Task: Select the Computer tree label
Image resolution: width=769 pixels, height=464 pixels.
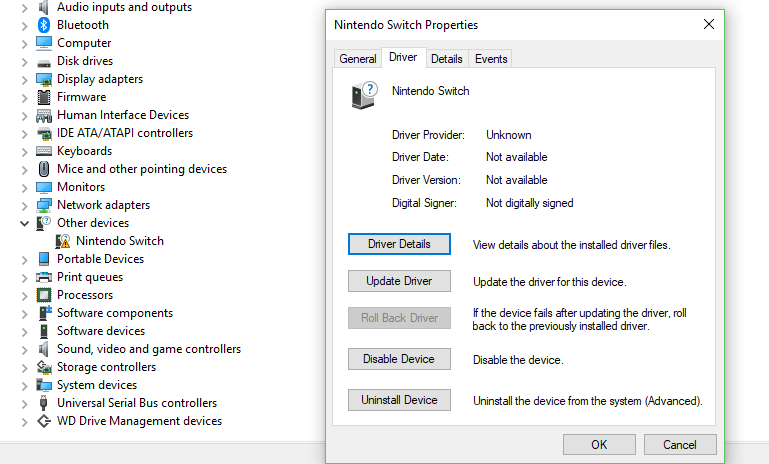Action: [x=84, y=43]
